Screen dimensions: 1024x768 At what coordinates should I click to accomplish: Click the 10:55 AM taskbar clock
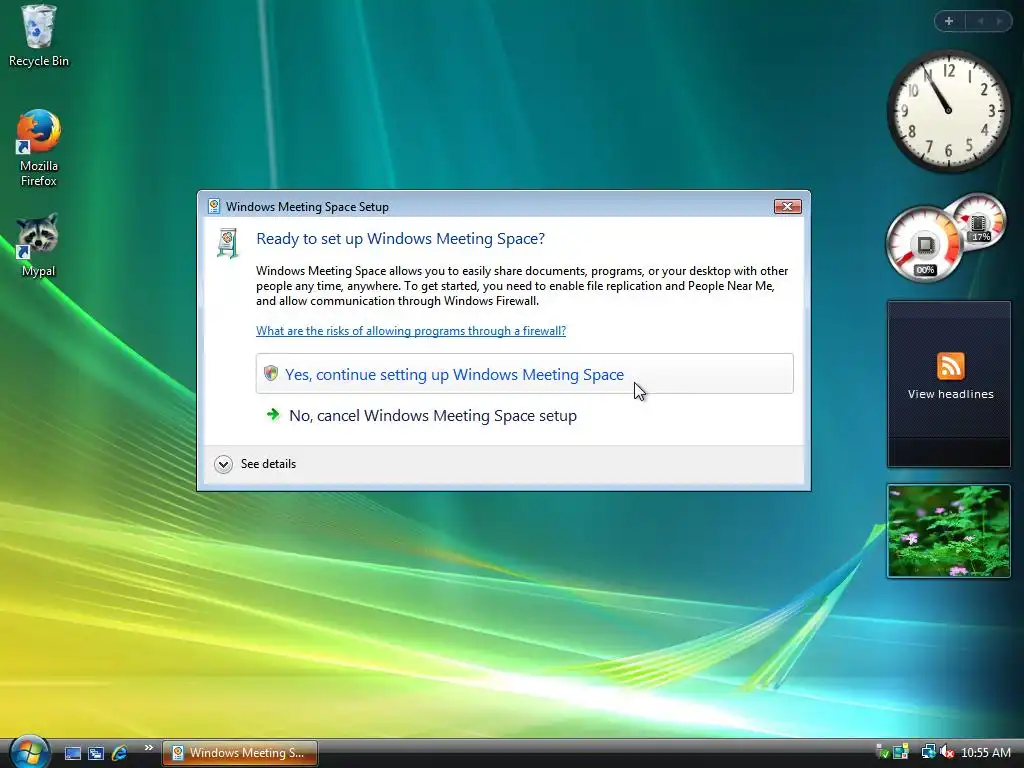pos(986,753)
